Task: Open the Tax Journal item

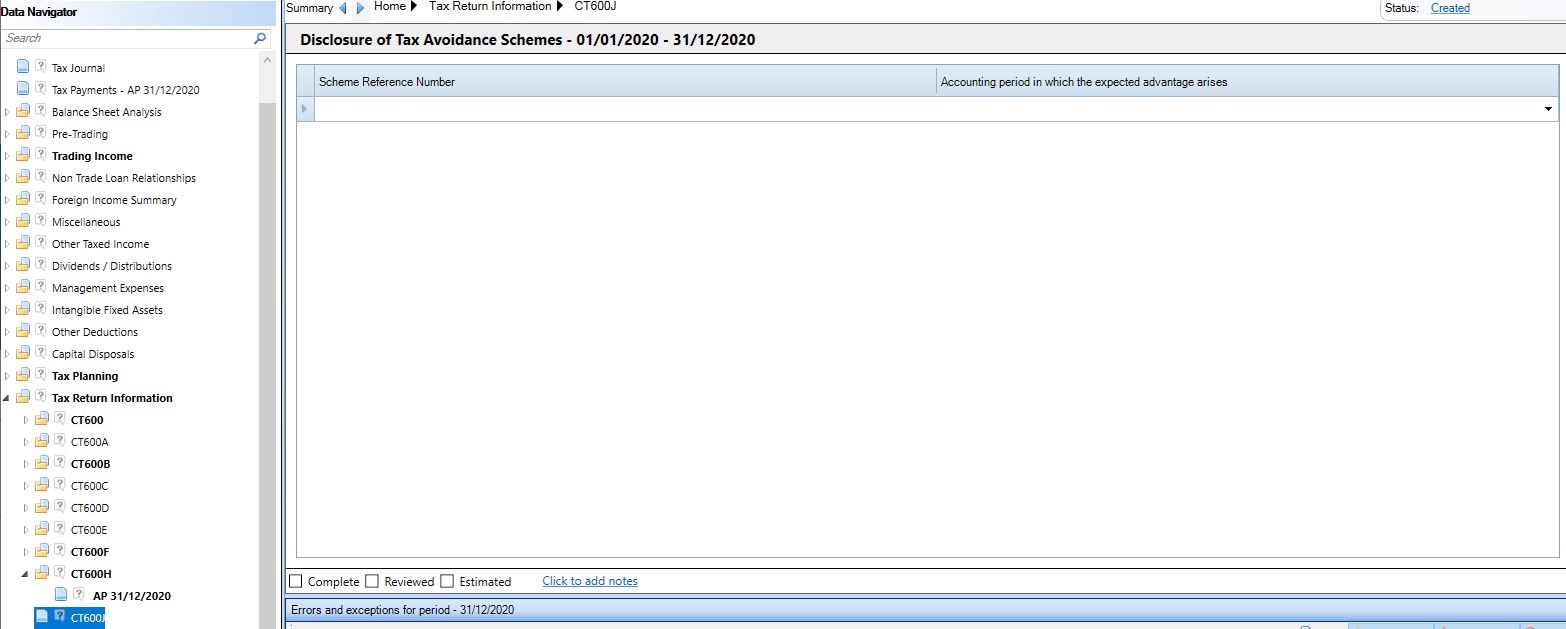Action: click(x=78, y=68)
